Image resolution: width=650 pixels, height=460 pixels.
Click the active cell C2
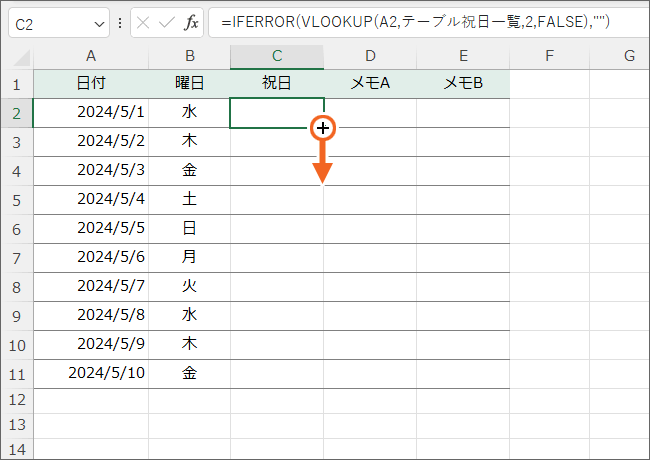[277, 113]
